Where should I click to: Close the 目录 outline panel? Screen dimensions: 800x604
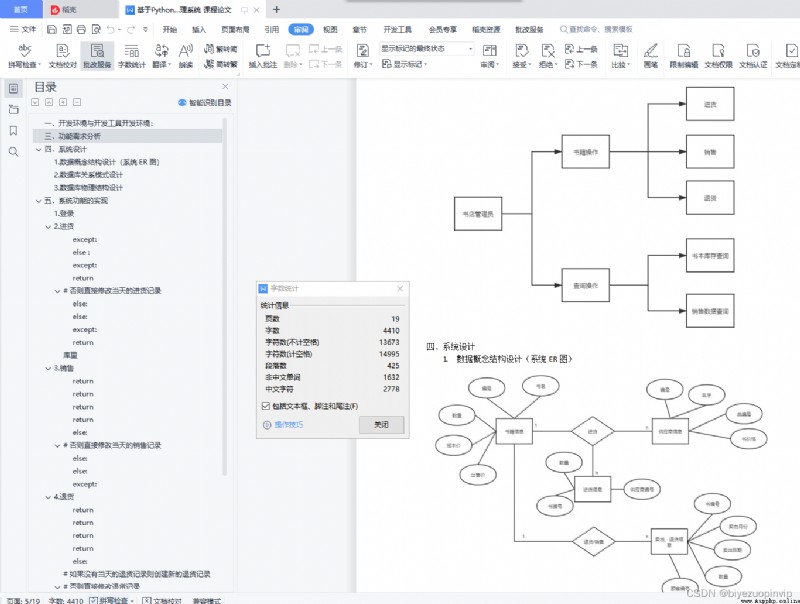coord(225,87)
